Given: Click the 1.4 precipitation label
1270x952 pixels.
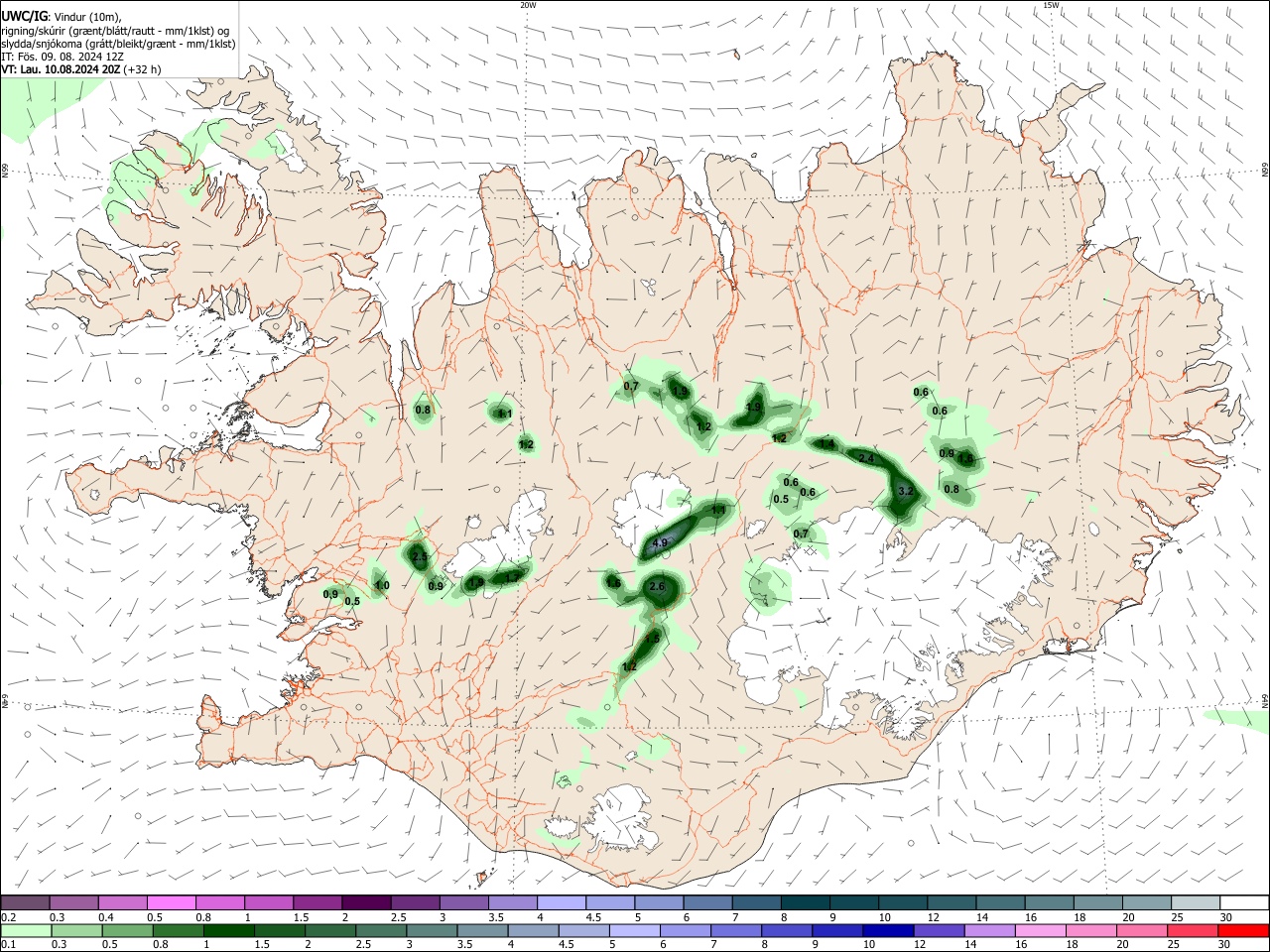Looking at the screenshot, I should pos(826,444).
